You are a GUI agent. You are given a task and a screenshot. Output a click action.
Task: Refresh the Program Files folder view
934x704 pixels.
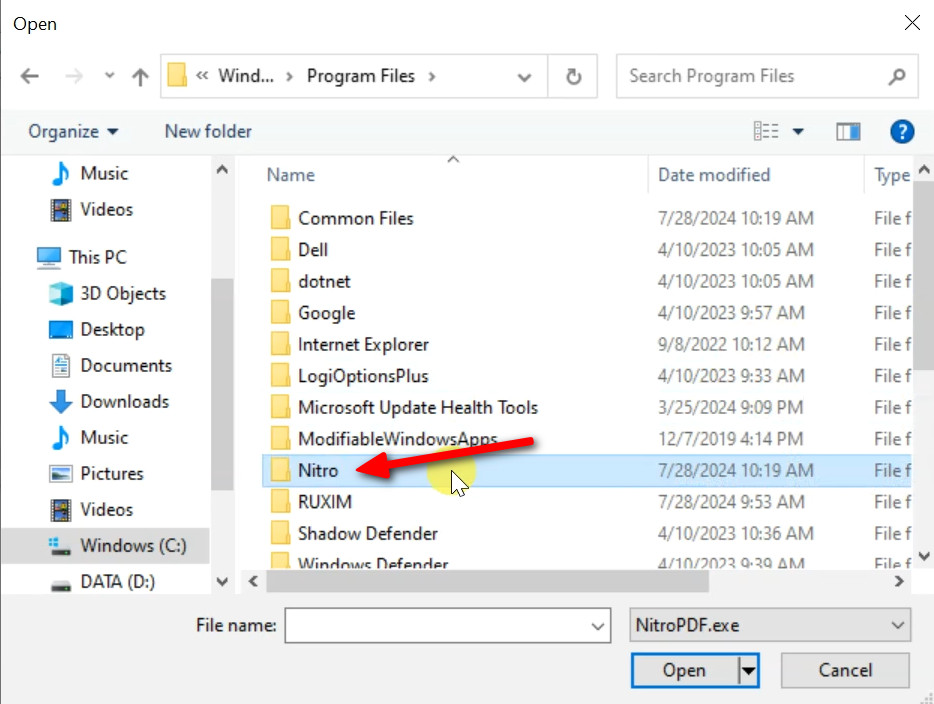point(573,77)
